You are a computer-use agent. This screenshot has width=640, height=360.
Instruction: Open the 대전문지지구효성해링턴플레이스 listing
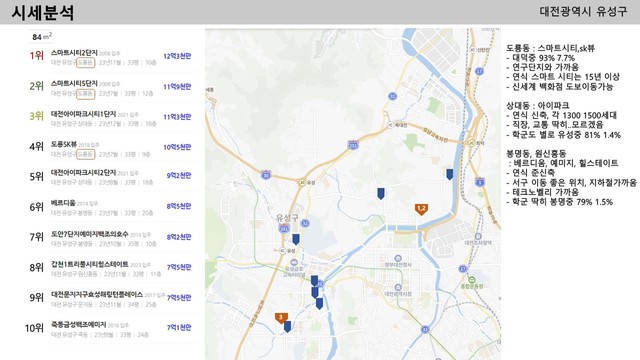click(111, 299)
